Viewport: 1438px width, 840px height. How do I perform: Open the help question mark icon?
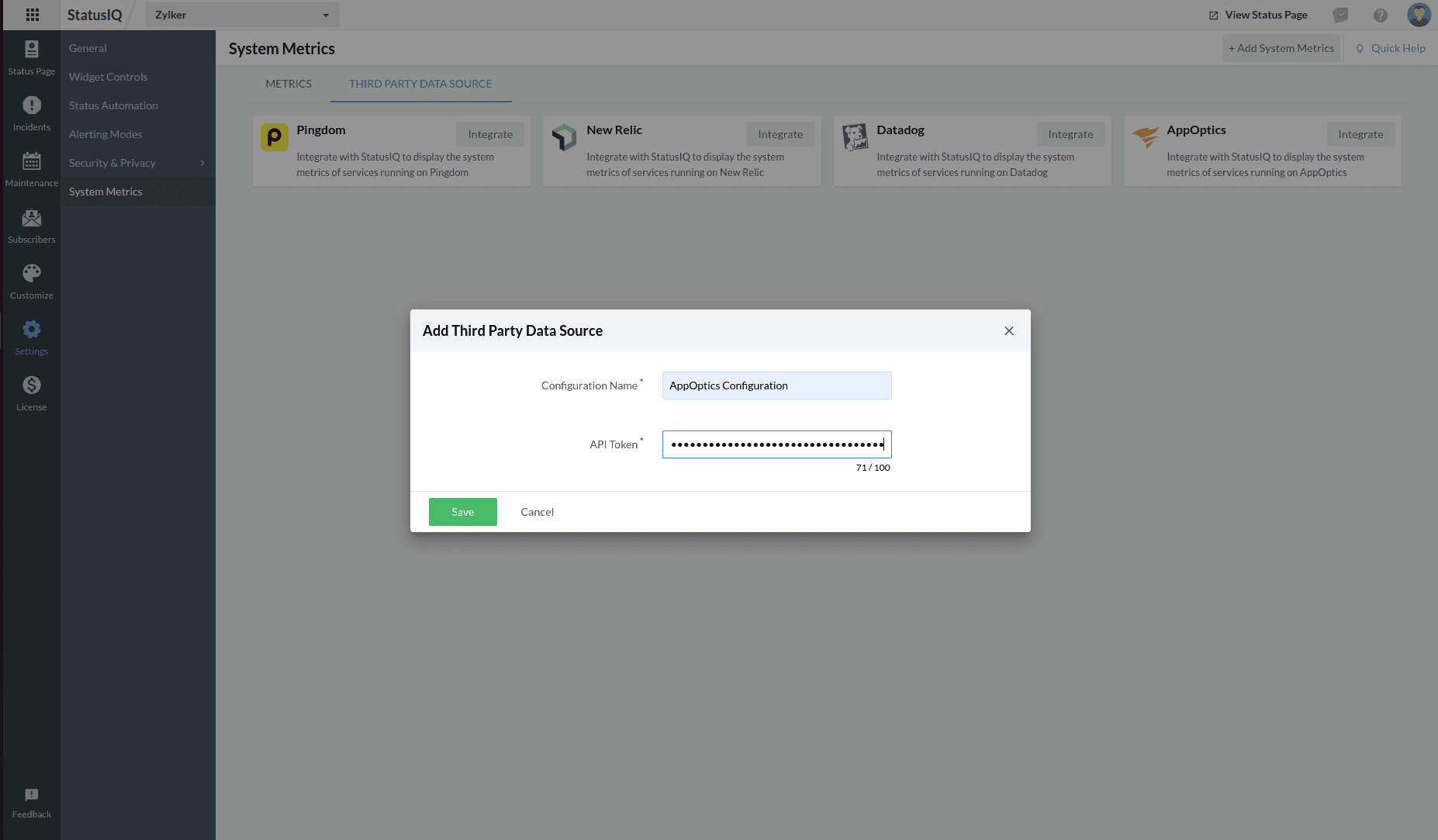(1380, 15)
